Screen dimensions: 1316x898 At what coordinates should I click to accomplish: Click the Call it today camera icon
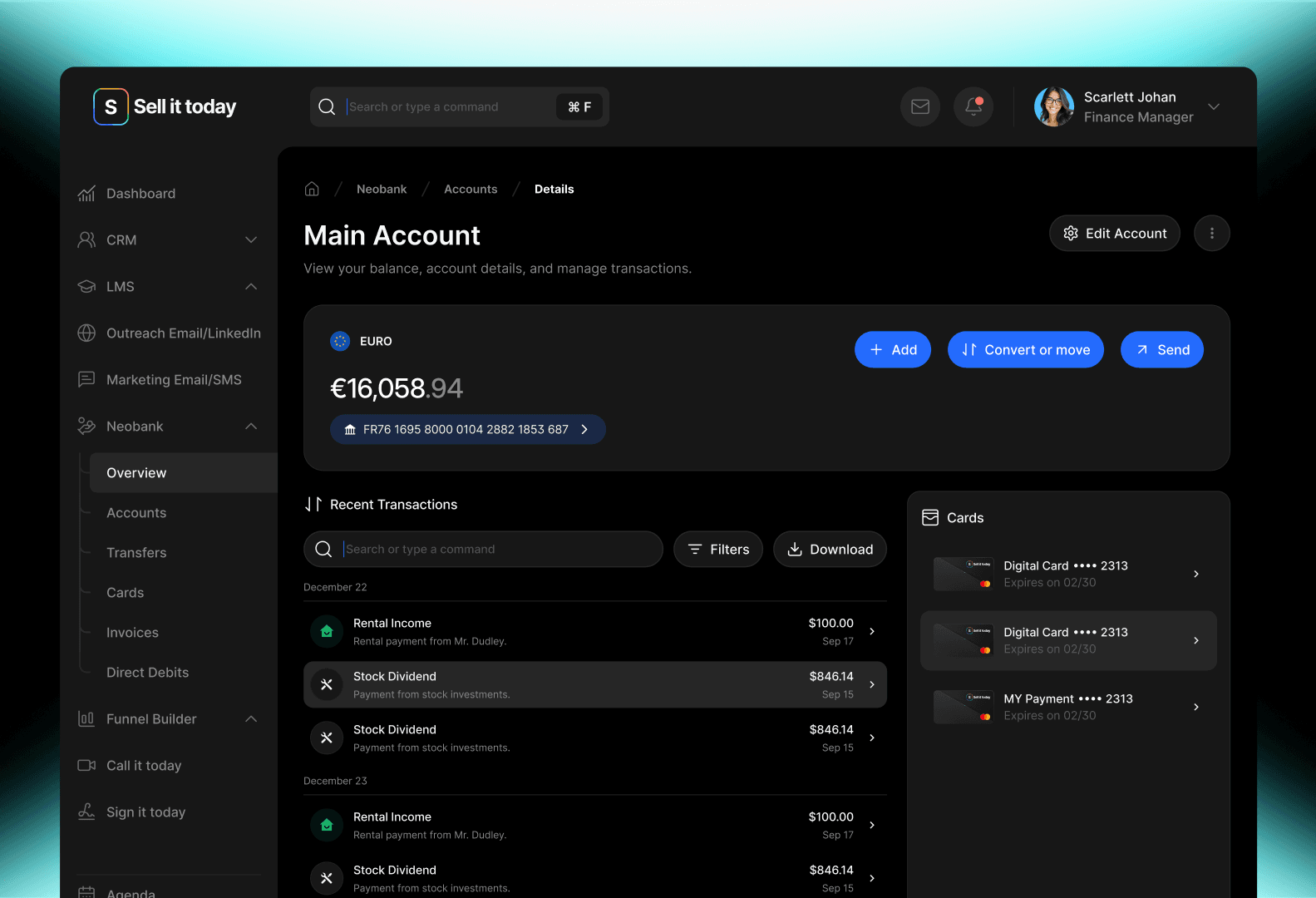pyautogui.click(x=86, y=766)
